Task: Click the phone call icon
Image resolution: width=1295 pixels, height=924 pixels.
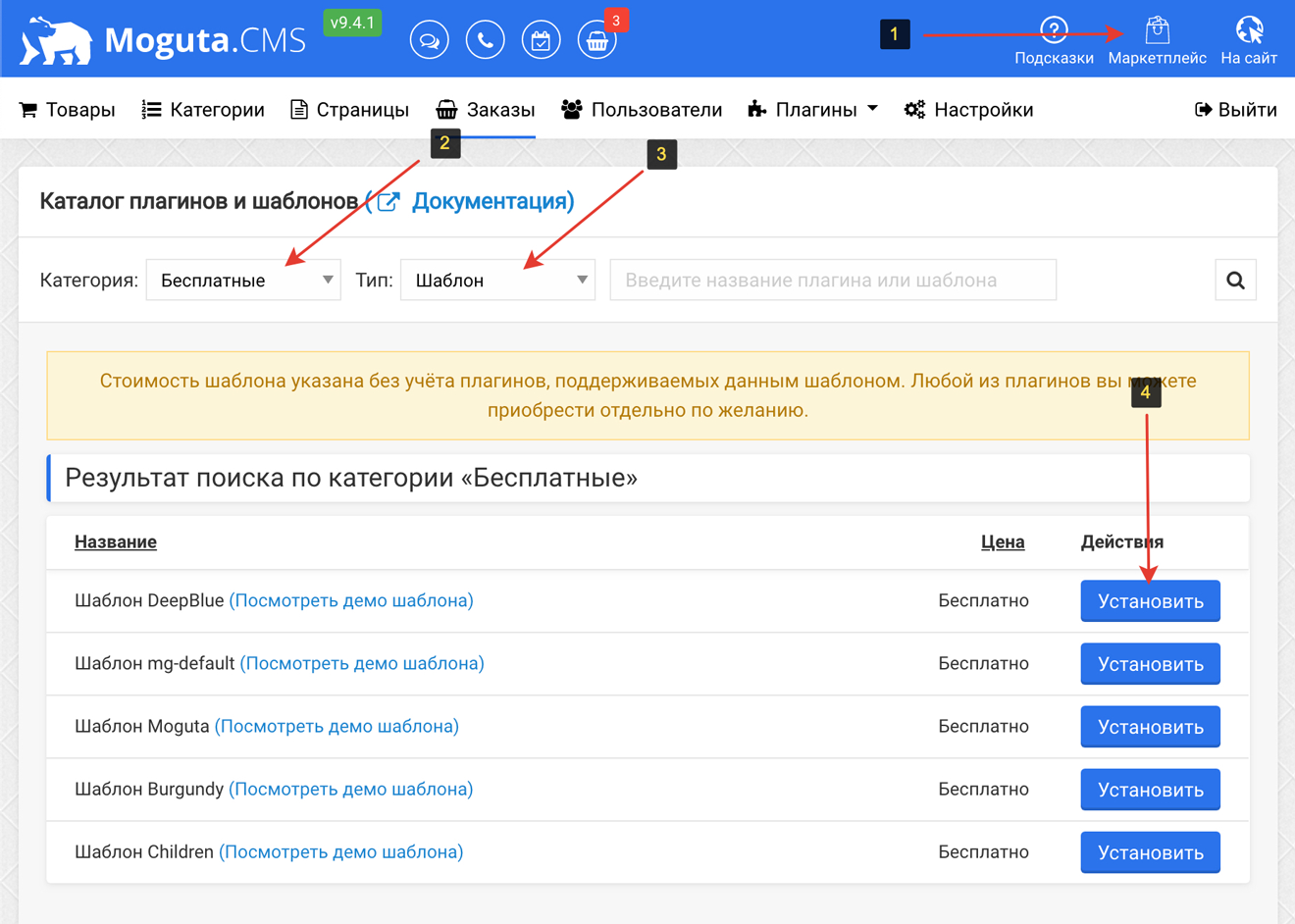Action: (485, 39)
